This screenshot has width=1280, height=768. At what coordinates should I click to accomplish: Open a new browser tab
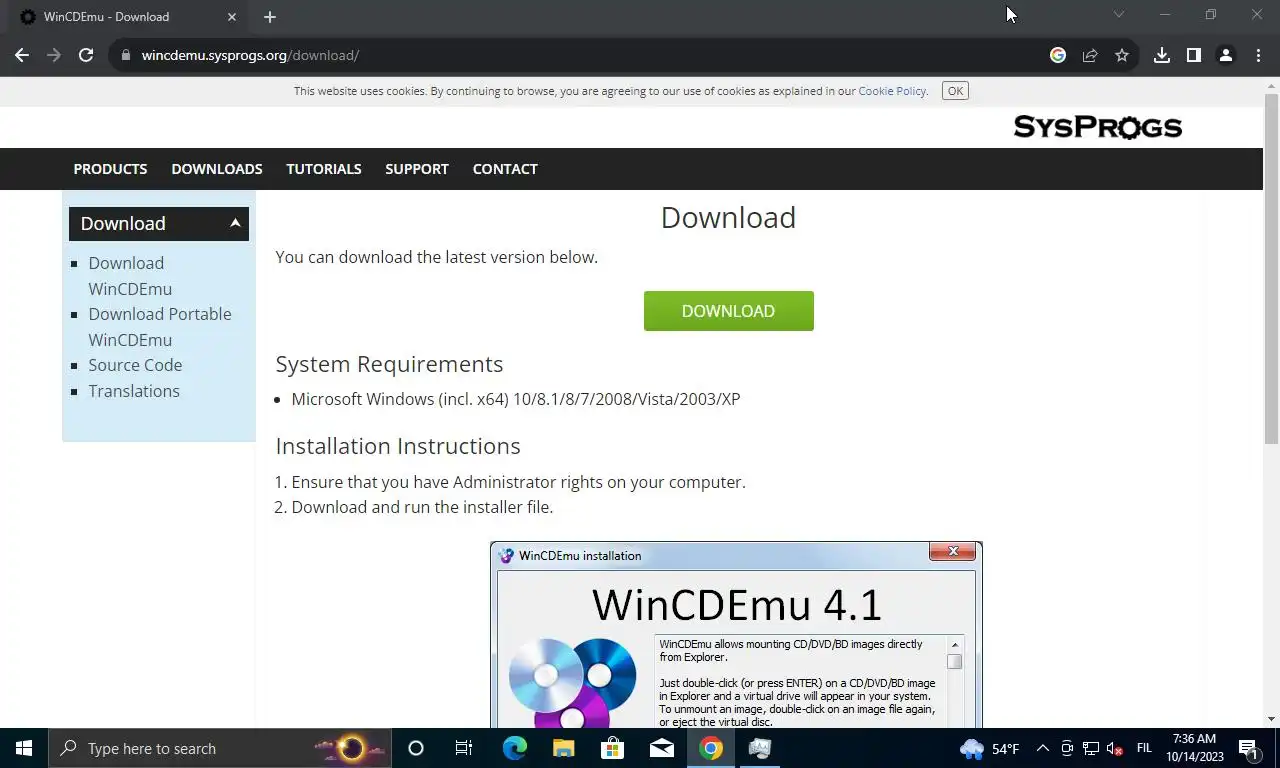270,17
